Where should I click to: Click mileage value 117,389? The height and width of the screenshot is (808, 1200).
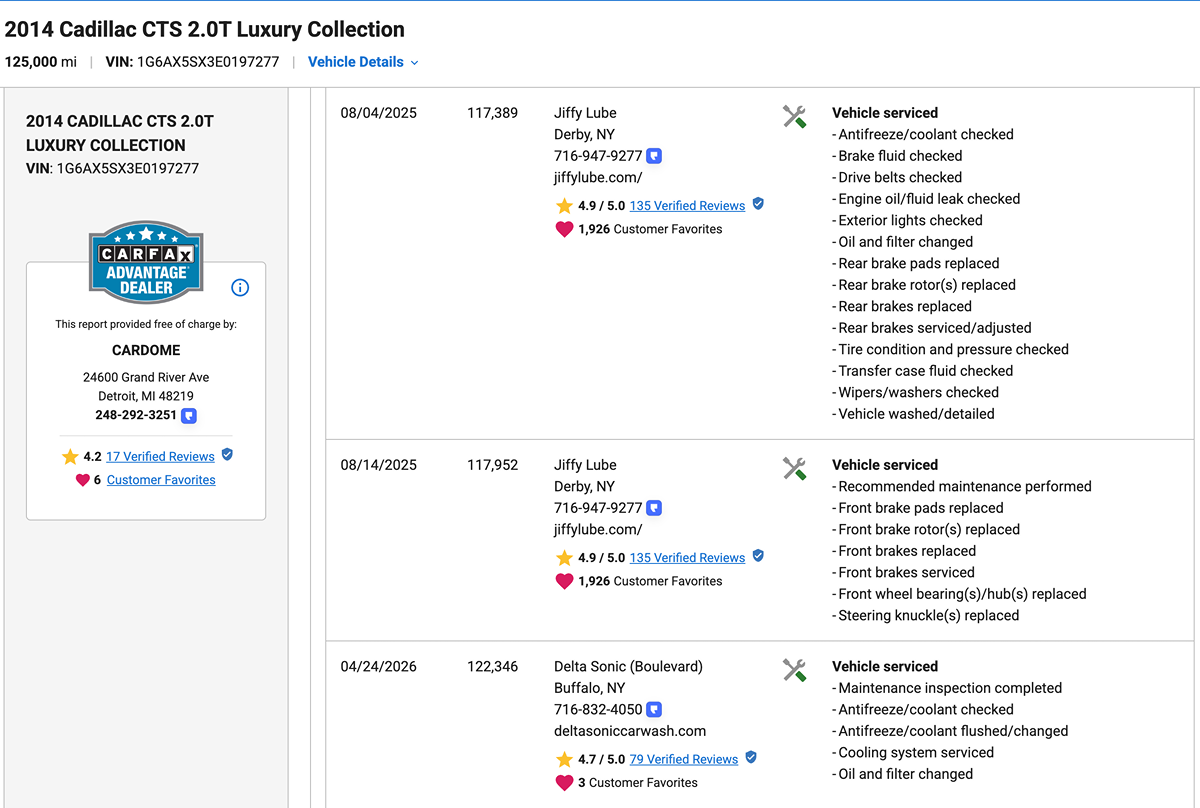pos(492,113)
